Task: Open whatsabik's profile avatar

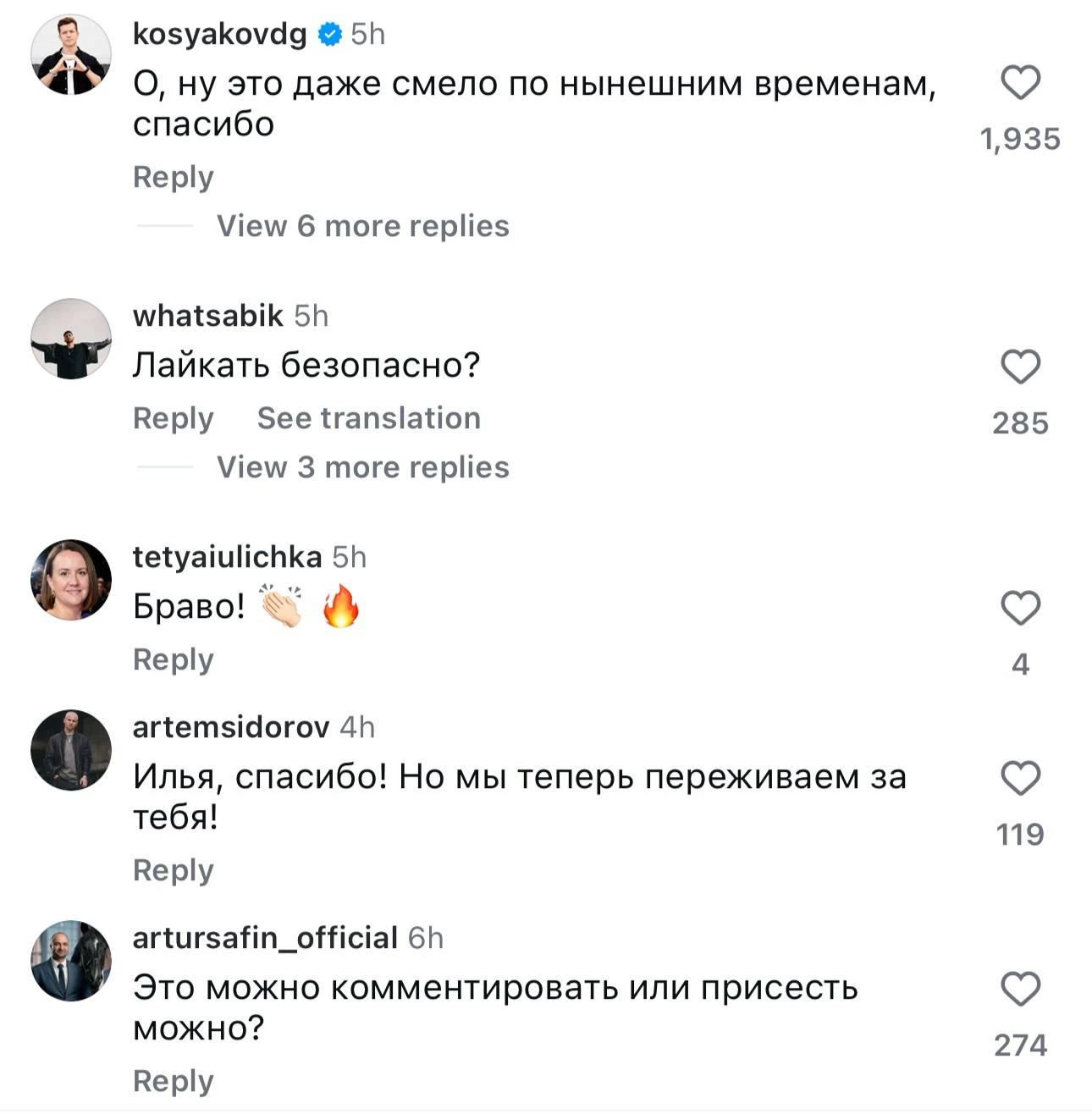Action: [x=71, y=339]
